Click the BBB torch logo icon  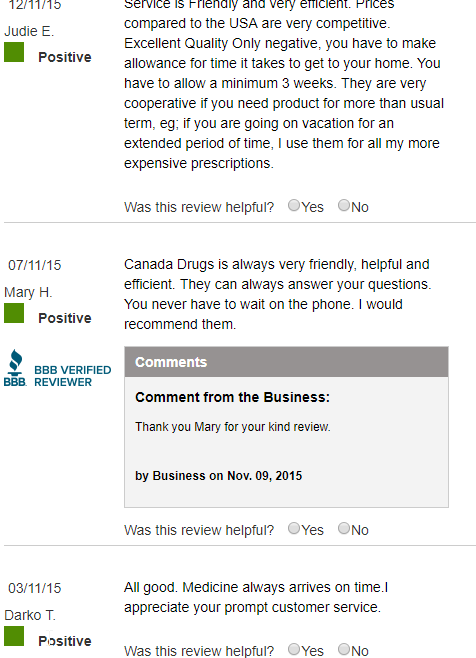pyautogui.click(x=15, y=368)
